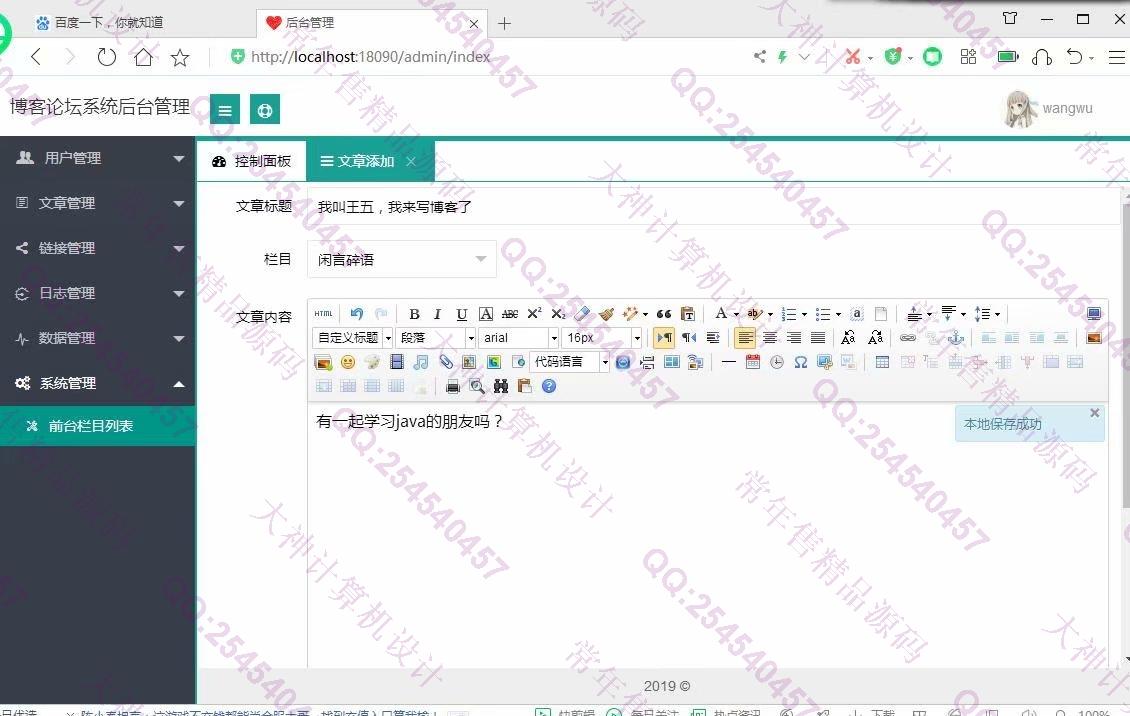
Task: Clear formatting with the eraser icon
Action: tap(582, 313)
